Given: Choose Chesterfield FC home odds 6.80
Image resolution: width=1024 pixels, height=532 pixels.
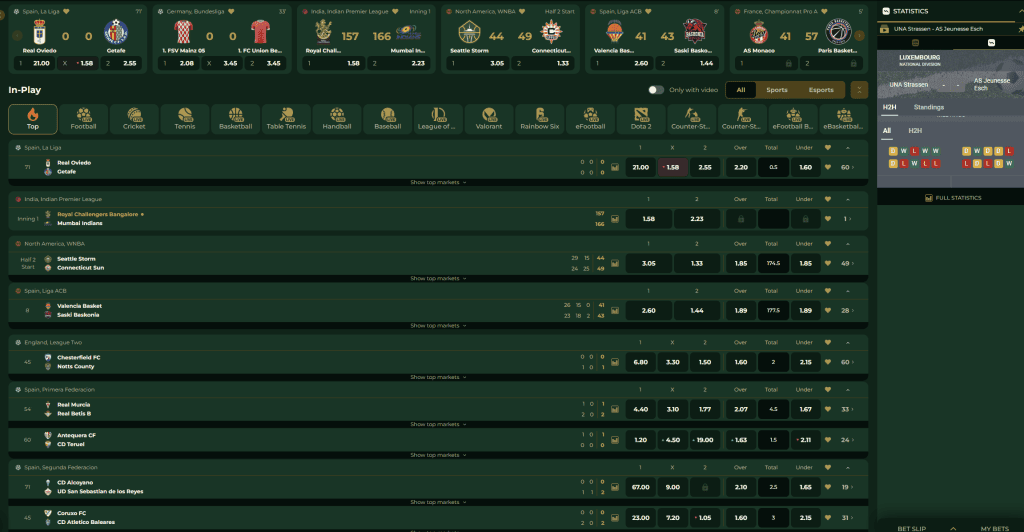Looking at the screenshot, I should point(641,362).
